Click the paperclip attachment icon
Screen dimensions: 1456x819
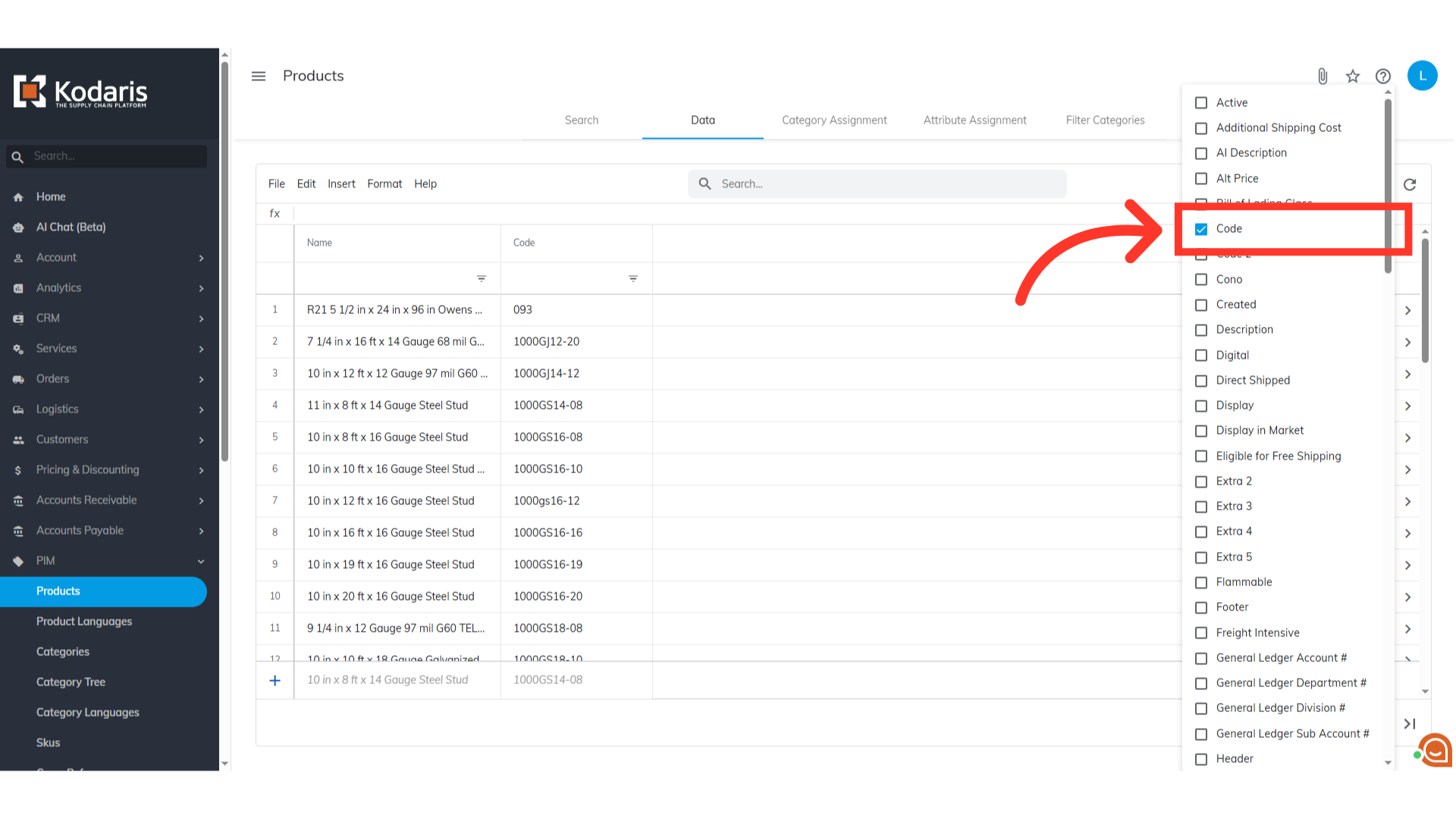tap(1323, 76)
